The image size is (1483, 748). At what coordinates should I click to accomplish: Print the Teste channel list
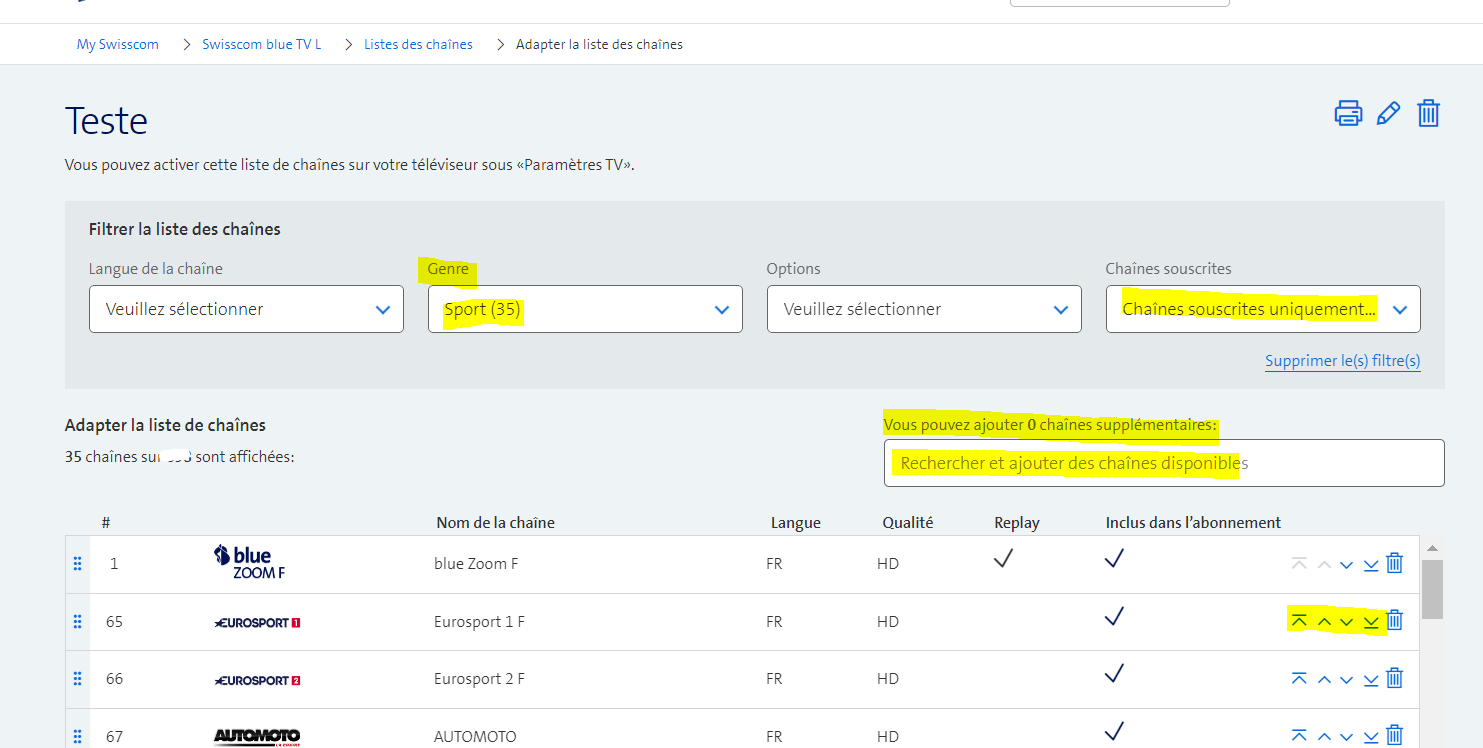click(1348, 113)
